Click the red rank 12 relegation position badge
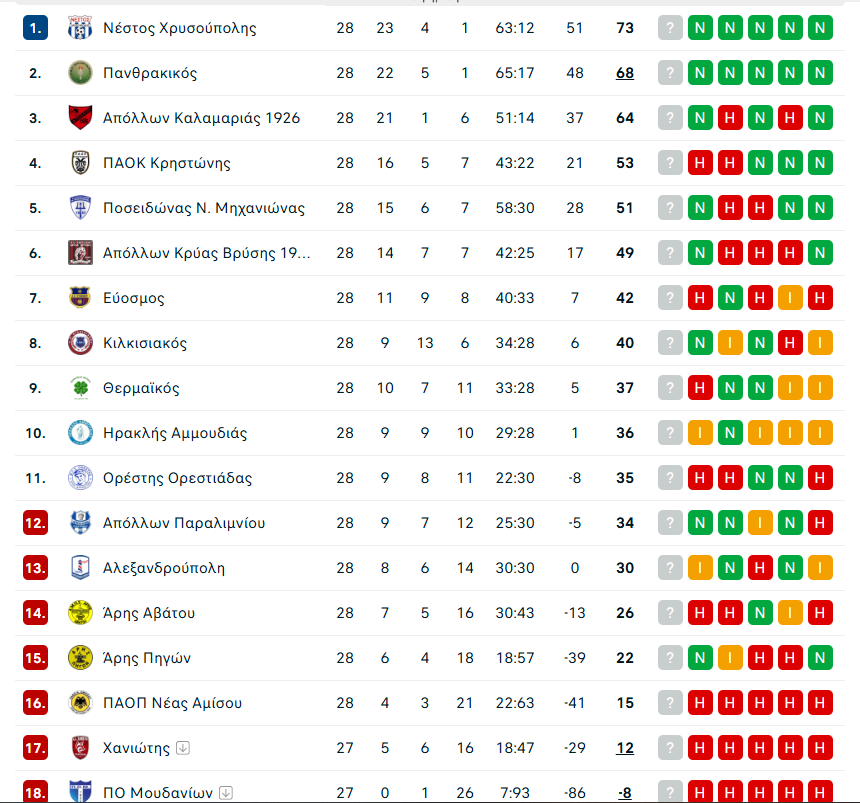This screenshot has height=803, width=860. point(35,523)
